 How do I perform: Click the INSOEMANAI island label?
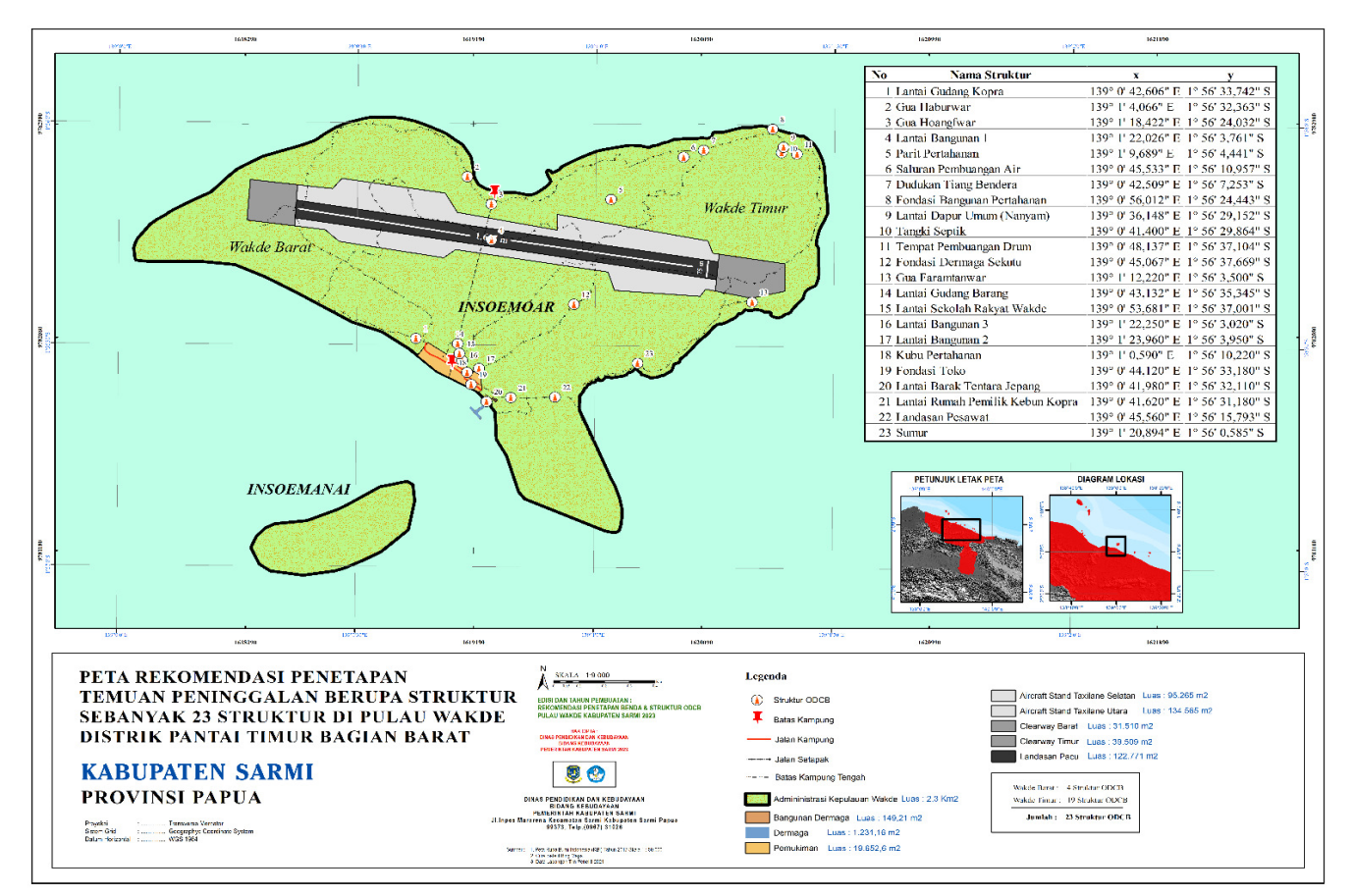[x=298, y=489]
